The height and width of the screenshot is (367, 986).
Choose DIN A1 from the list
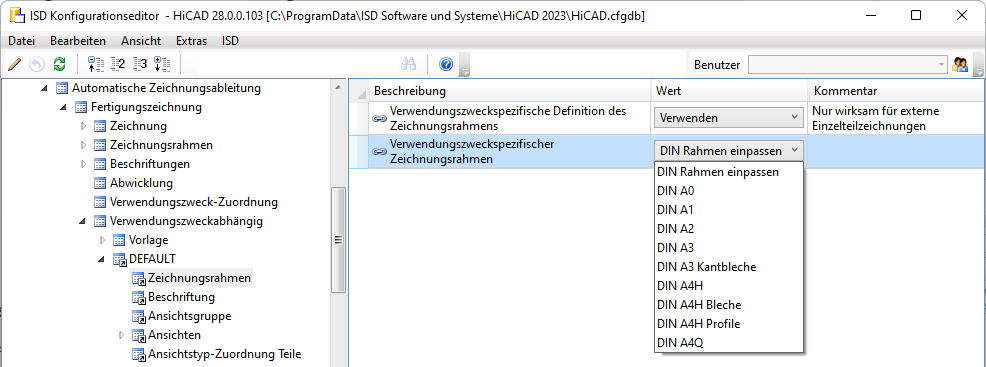729,209
